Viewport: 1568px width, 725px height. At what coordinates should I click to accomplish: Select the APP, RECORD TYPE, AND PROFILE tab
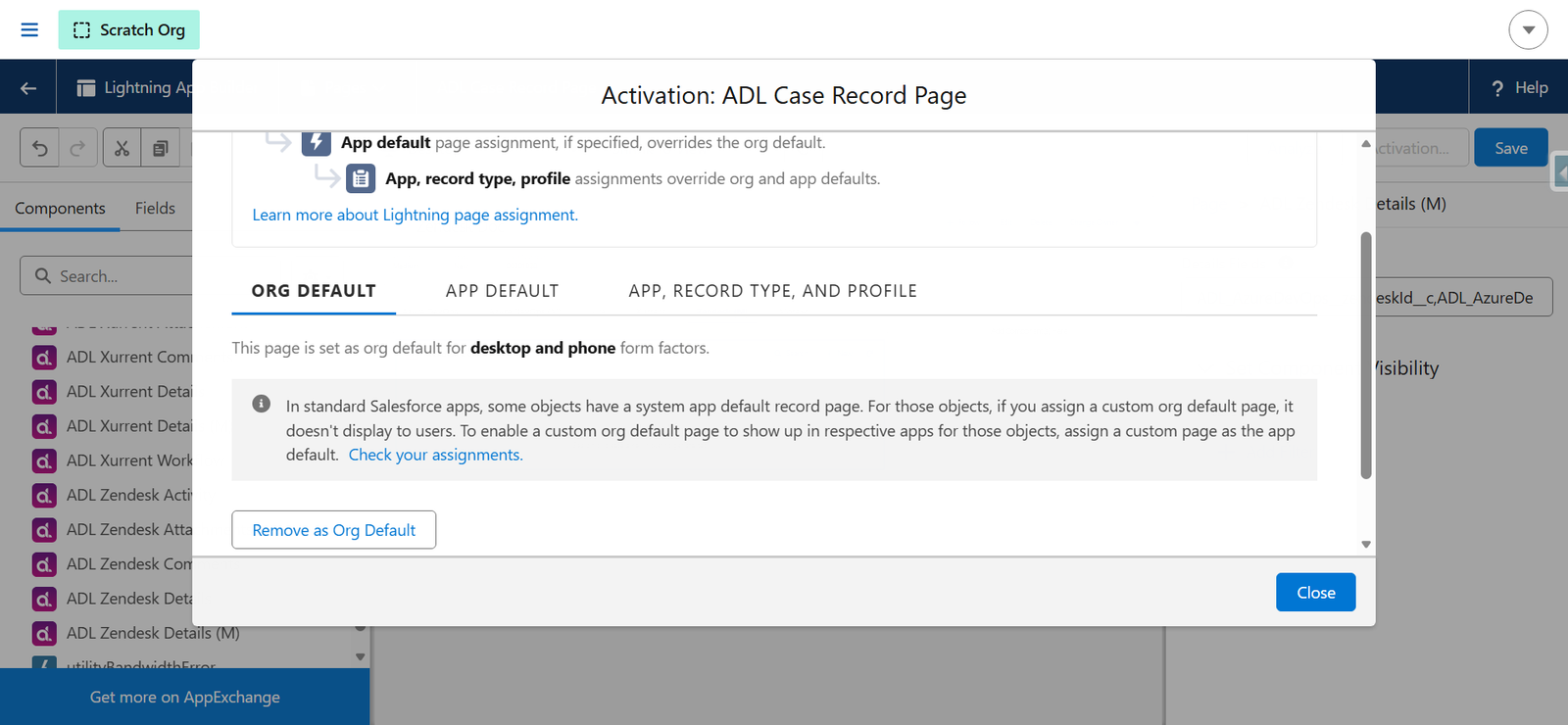point(773,291)
